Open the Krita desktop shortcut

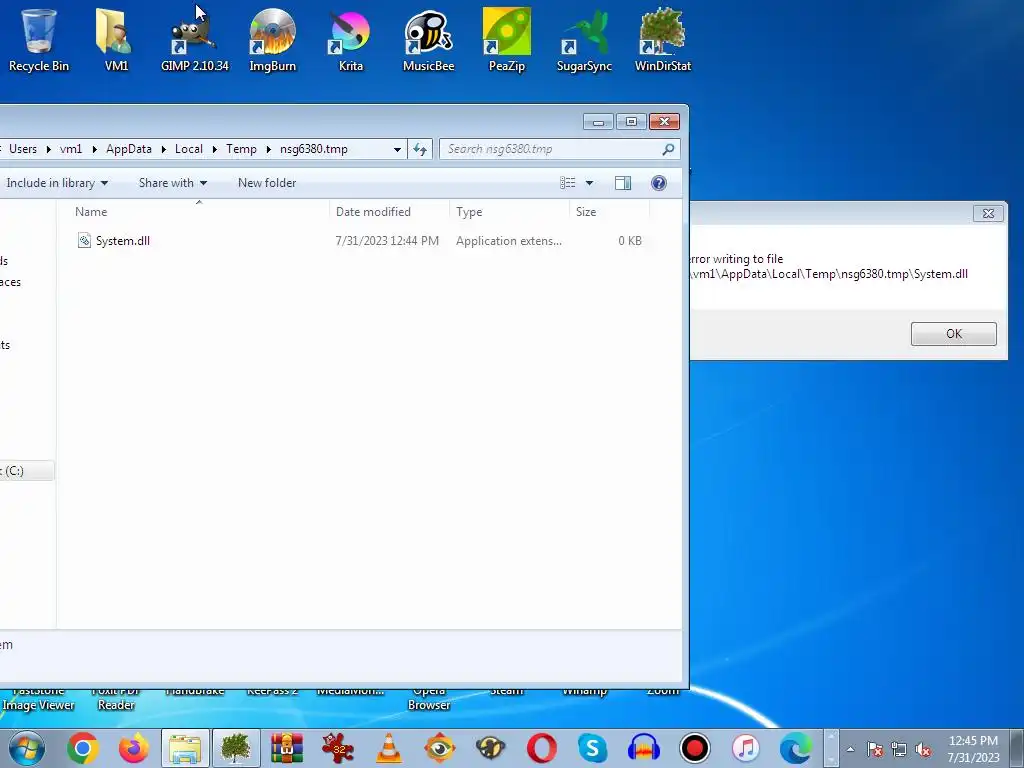(350, 40)
